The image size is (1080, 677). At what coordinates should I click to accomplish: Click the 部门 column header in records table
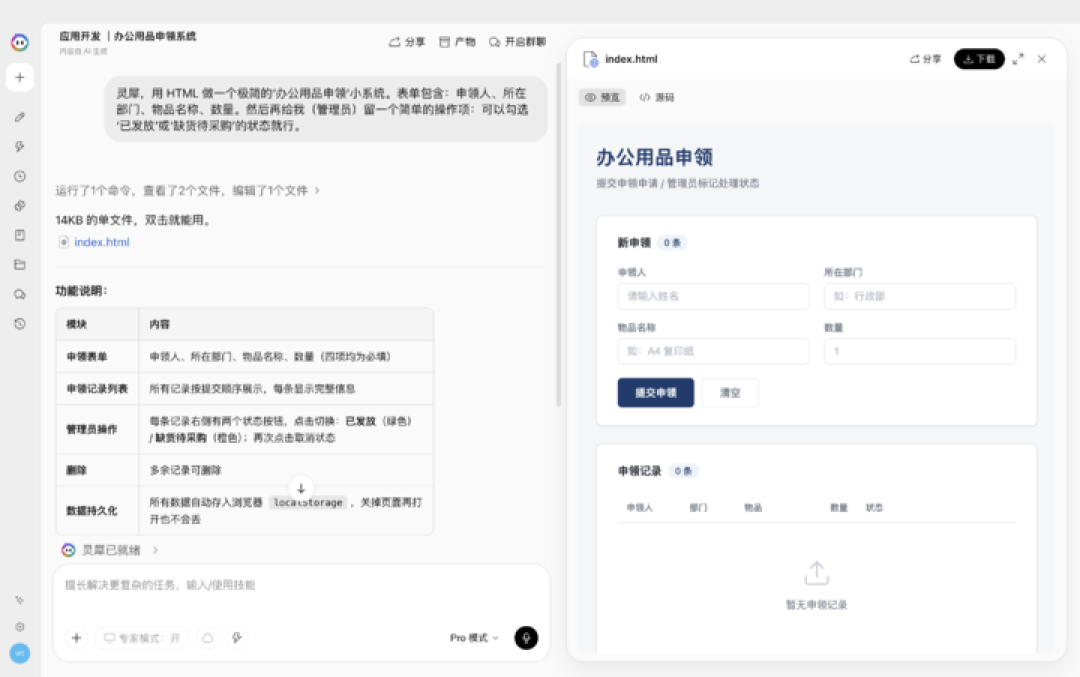pyautogui.click(x=698, y=508)
